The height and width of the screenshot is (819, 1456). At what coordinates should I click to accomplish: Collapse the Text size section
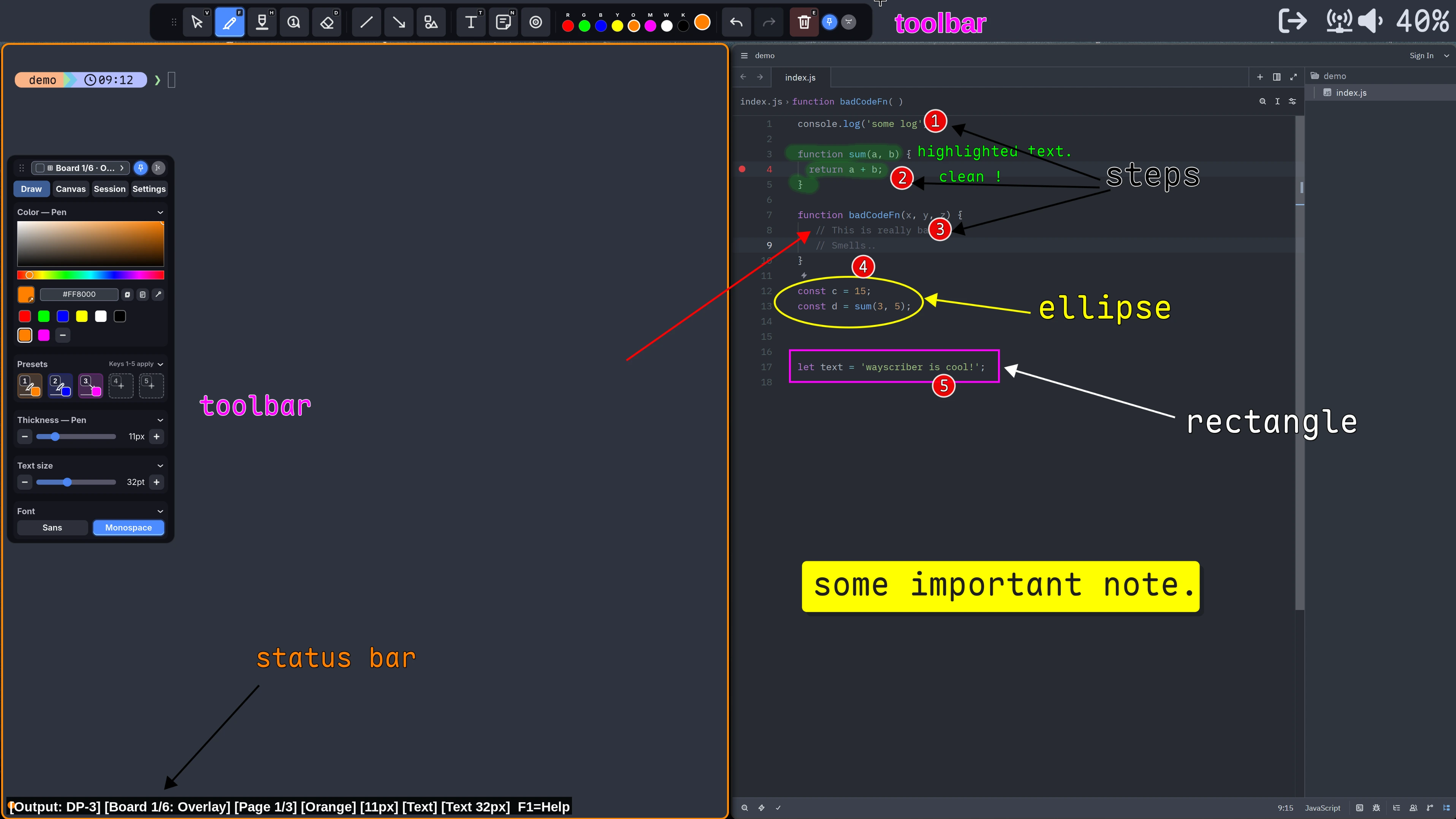point(160,466)
